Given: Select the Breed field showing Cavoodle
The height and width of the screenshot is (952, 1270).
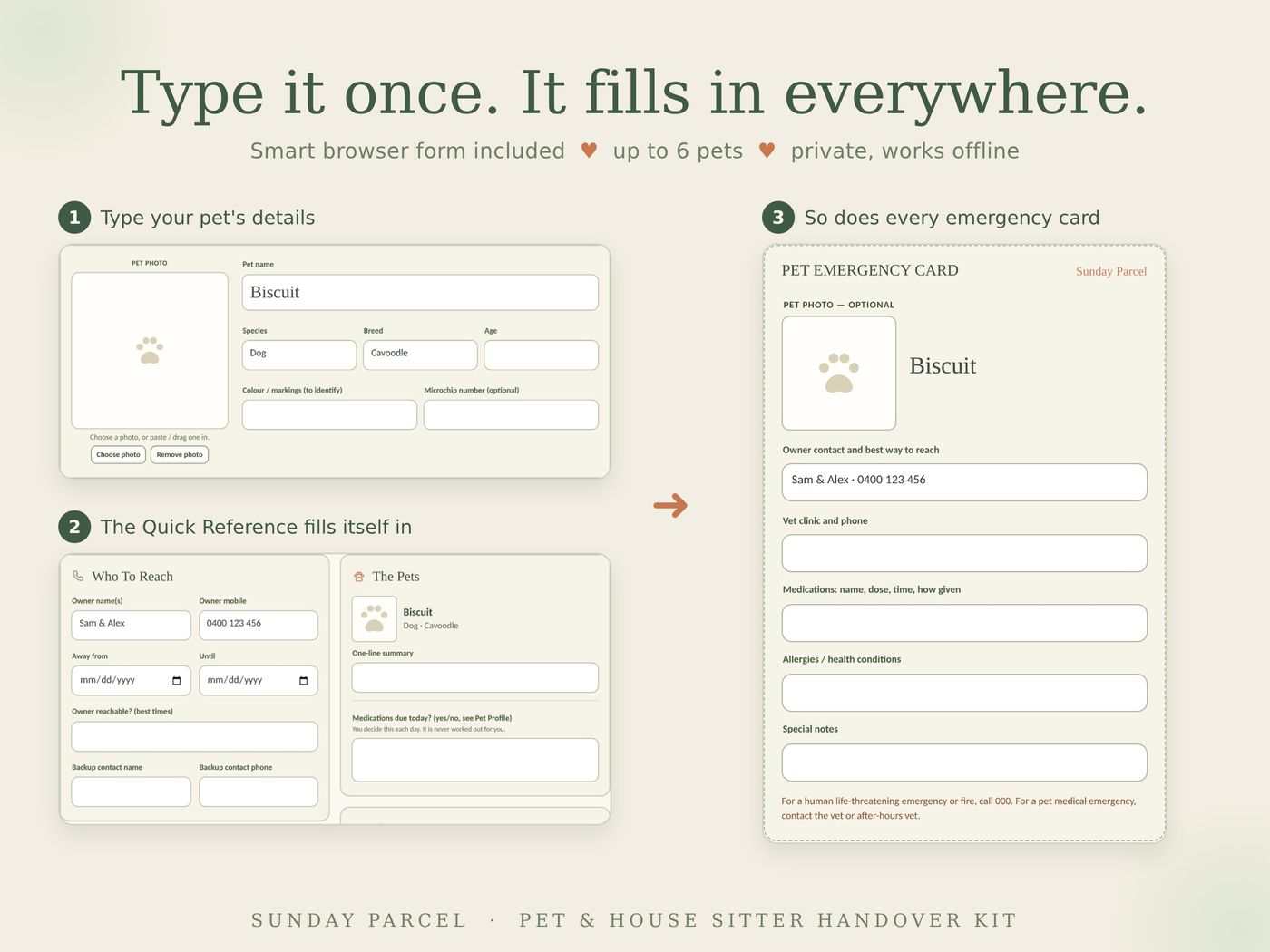Looking at the screenshot, I should pyautogui.click(x=420, y=355).
